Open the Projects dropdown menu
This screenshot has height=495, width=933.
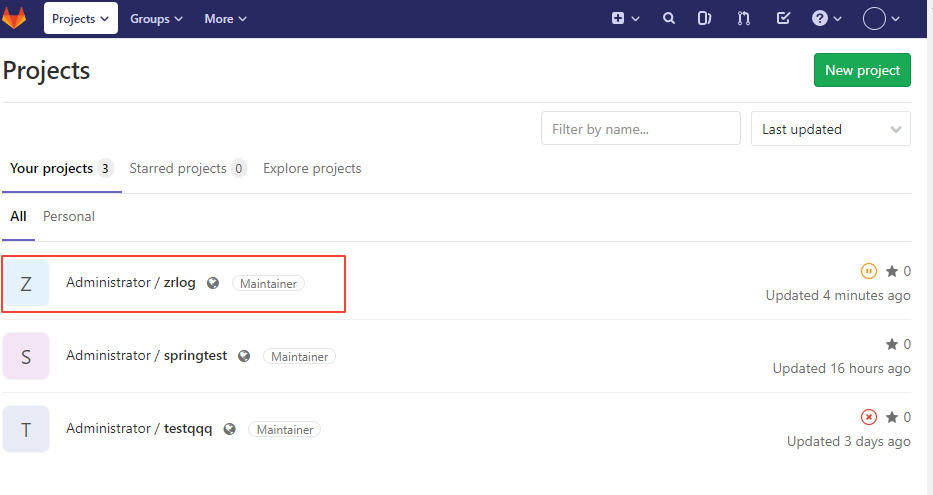(x=80, y=18)
